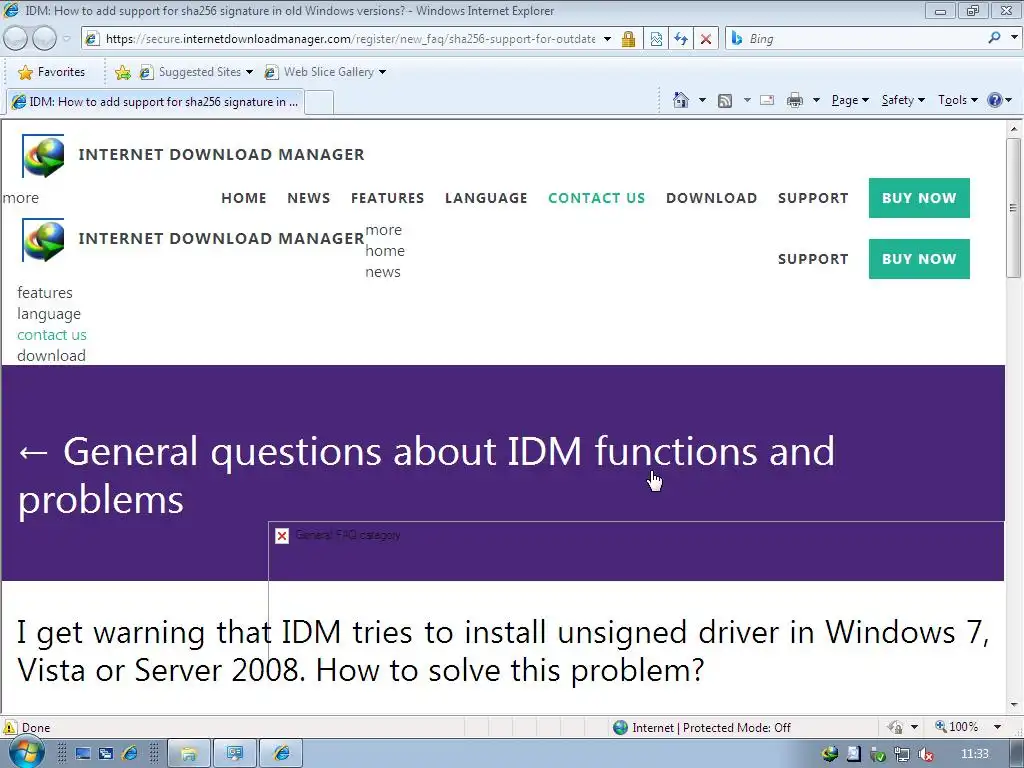Open a new blank tab

click(319, 103)
